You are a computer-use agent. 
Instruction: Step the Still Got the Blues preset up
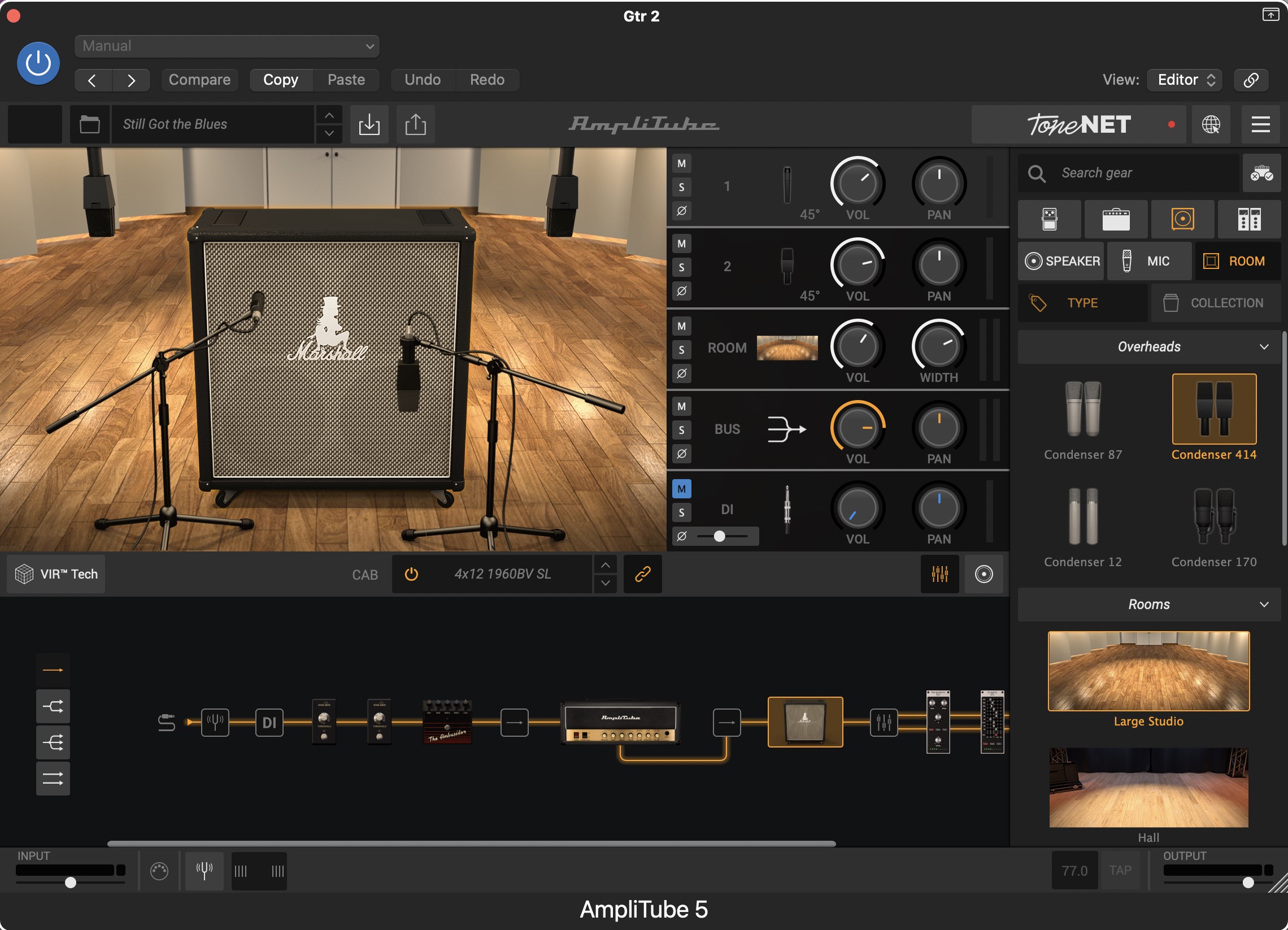tap(329, 115)
